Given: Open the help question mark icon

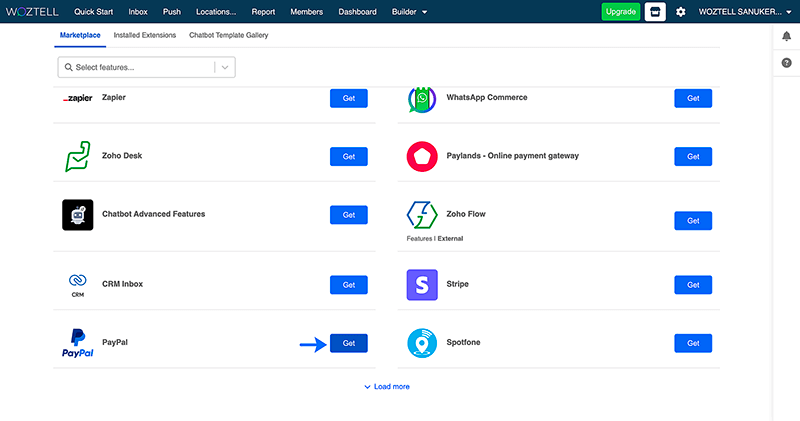Looking at the screenshot, I should pos(786,63).
